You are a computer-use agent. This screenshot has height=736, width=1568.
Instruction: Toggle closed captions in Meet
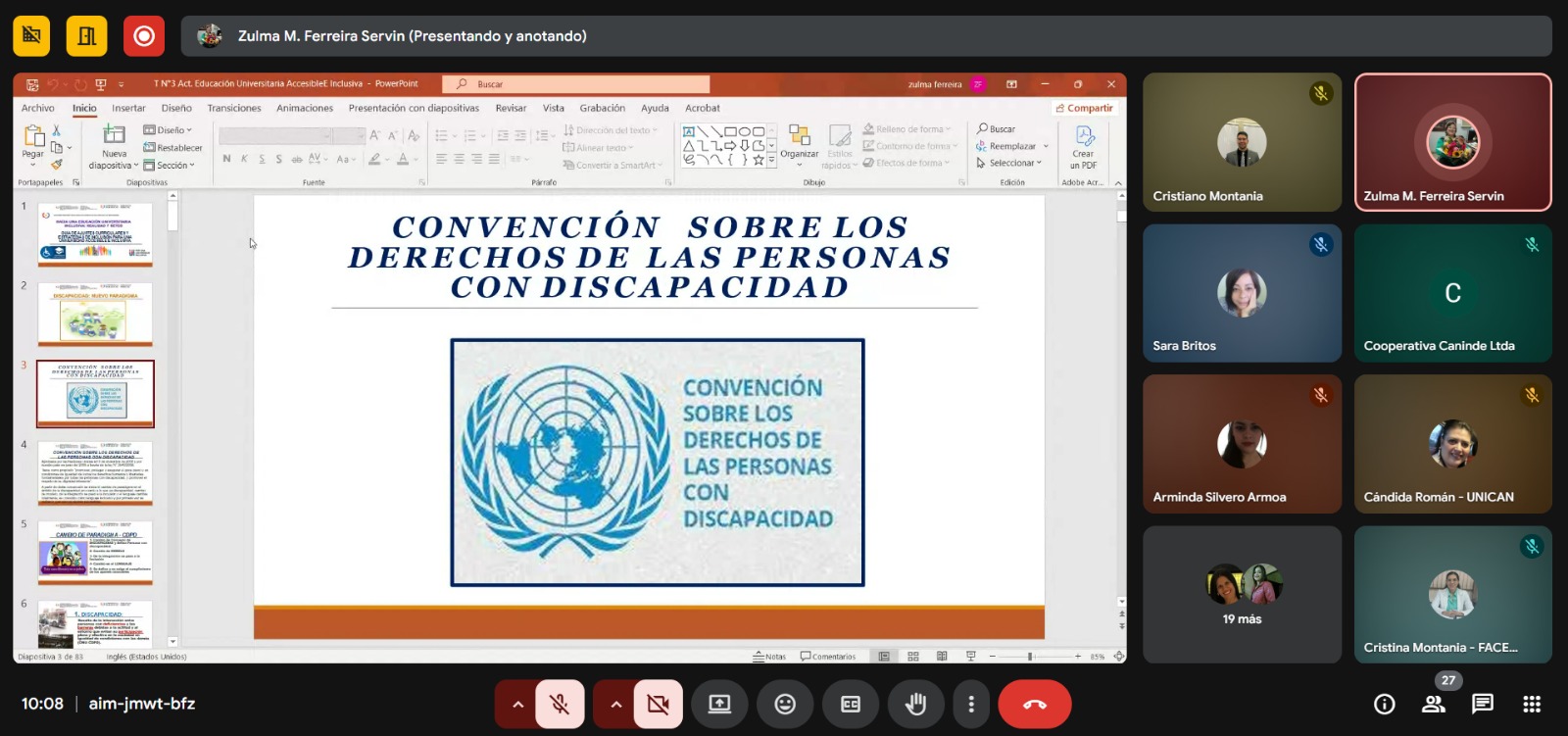pos(851,704)
